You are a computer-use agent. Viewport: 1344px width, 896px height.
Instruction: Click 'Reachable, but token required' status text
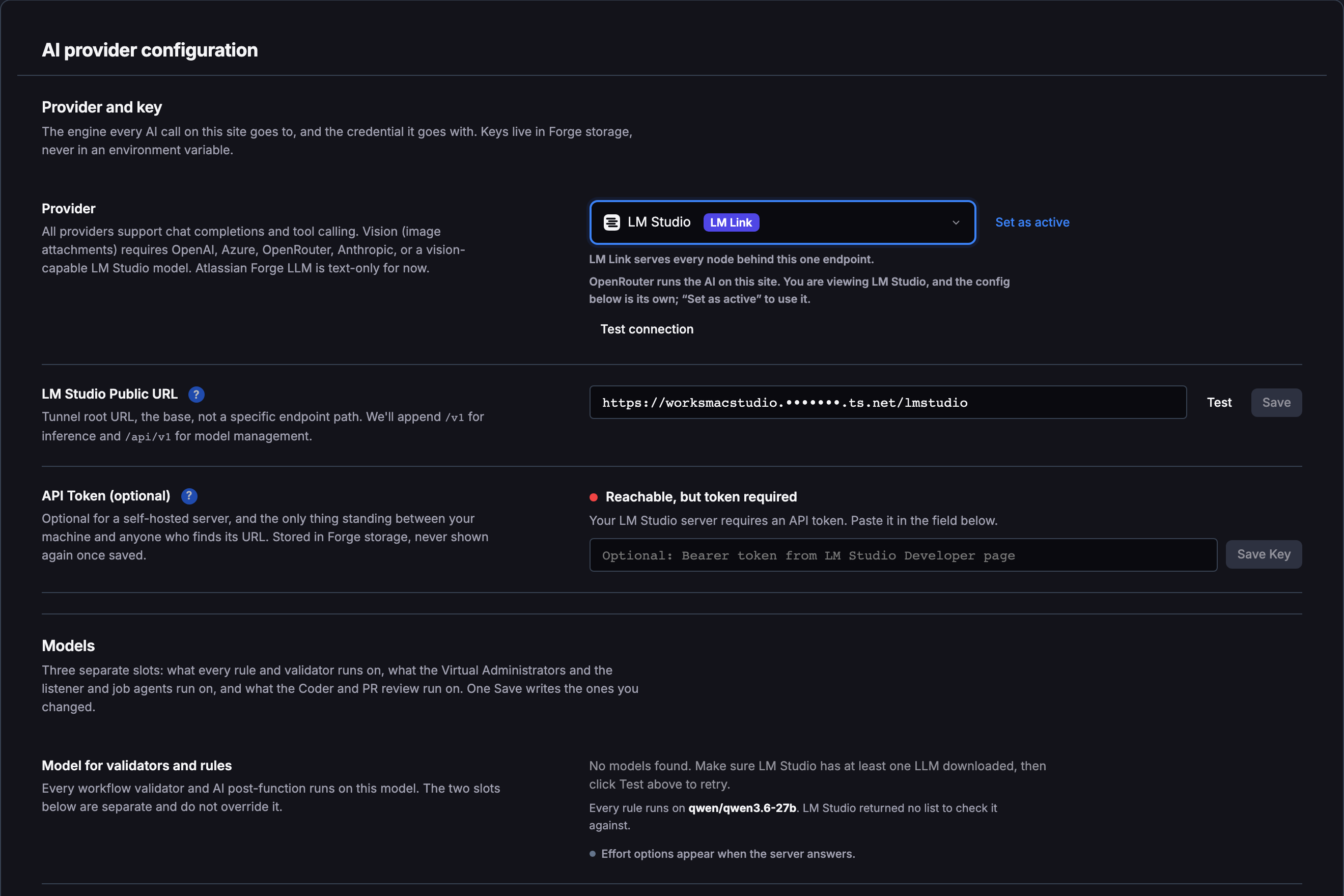click(701, 497)
